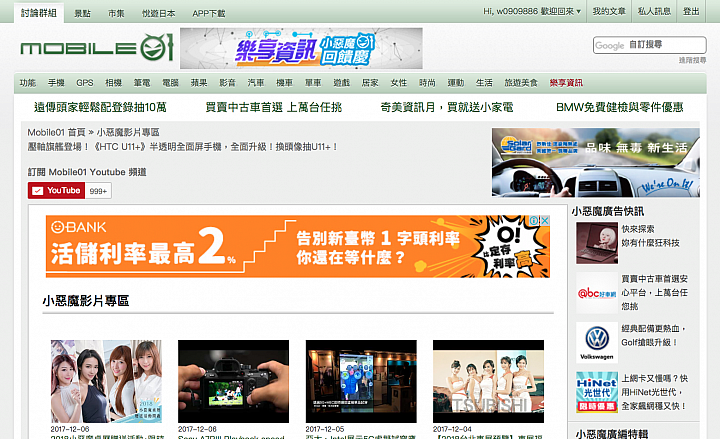Open the APP下載 tab
The width and height of the screenshot is (720, 439).
coord(208,14)
